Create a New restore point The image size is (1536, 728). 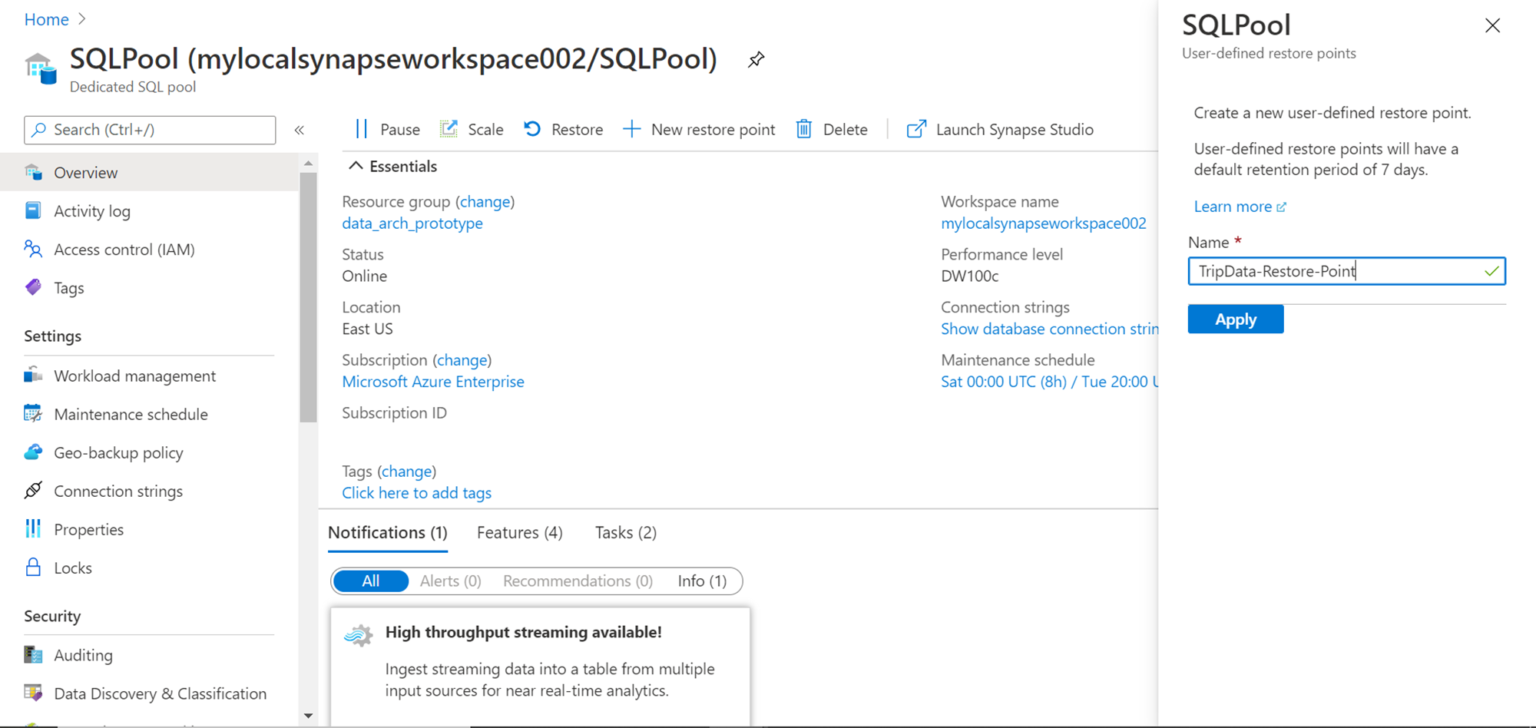[x=699, y=129]
